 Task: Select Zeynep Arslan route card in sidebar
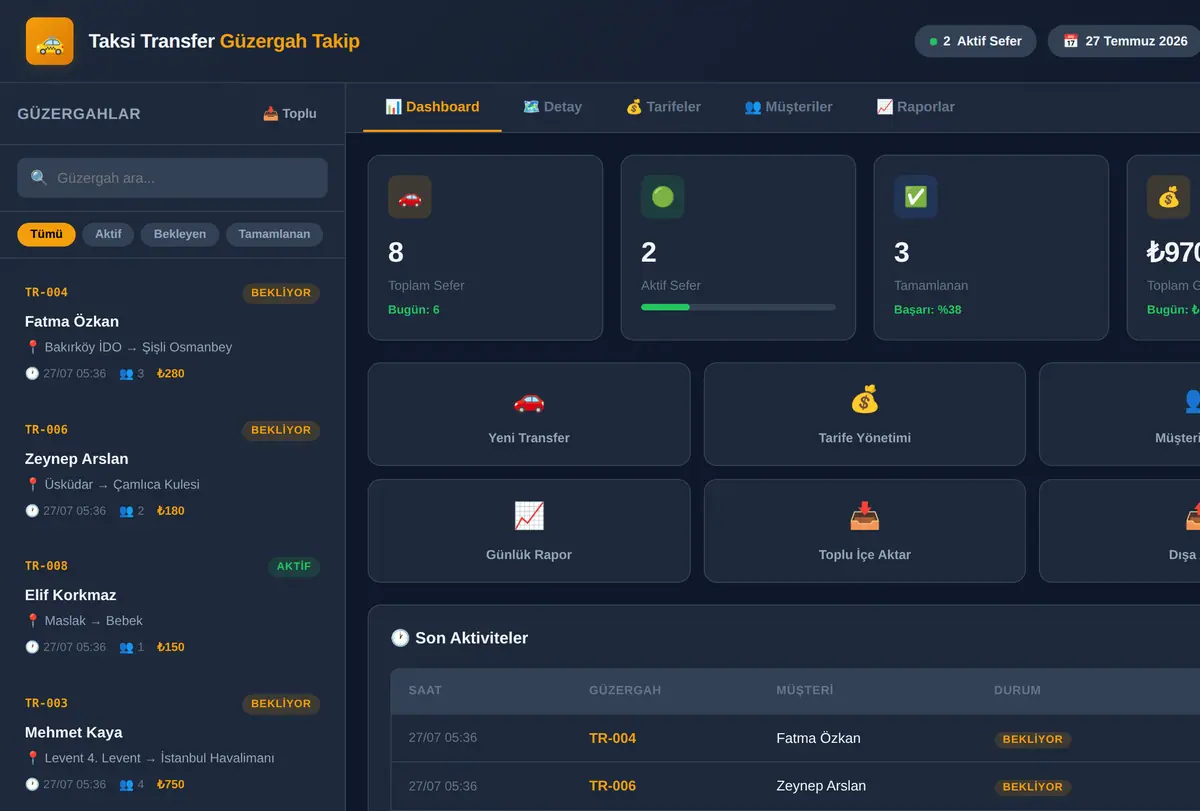172,469
